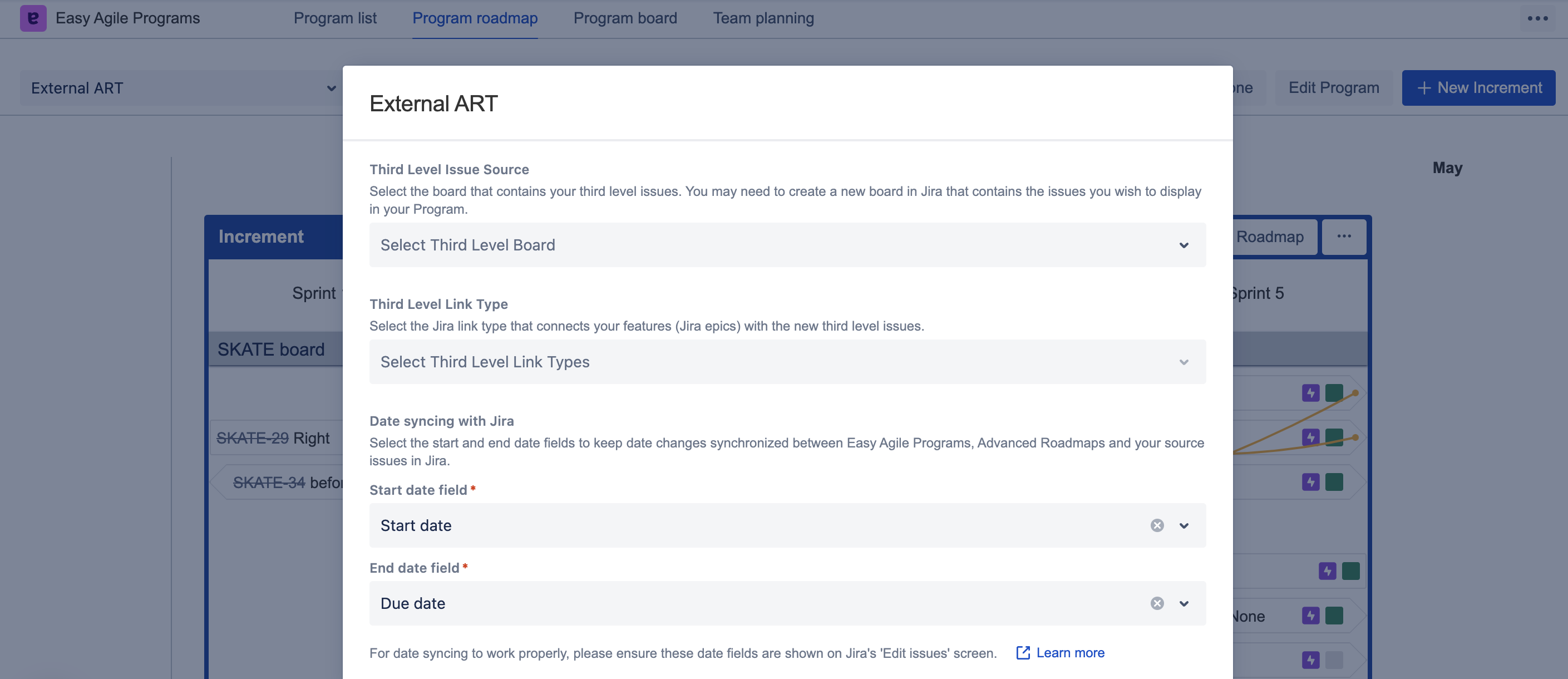The image size is (1568, 679).
Task: Click the purple lightning icon in first row
Action: point(1310,393)
